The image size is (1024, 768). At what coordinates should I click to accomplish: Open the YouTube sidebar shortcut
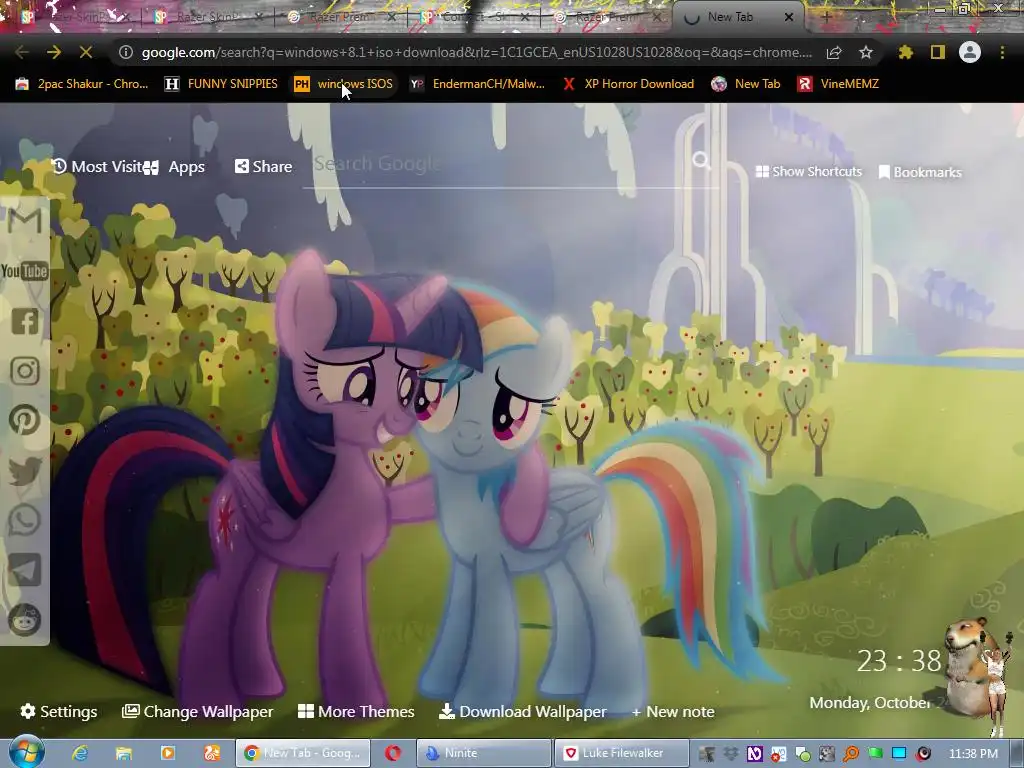coord(25,270)
